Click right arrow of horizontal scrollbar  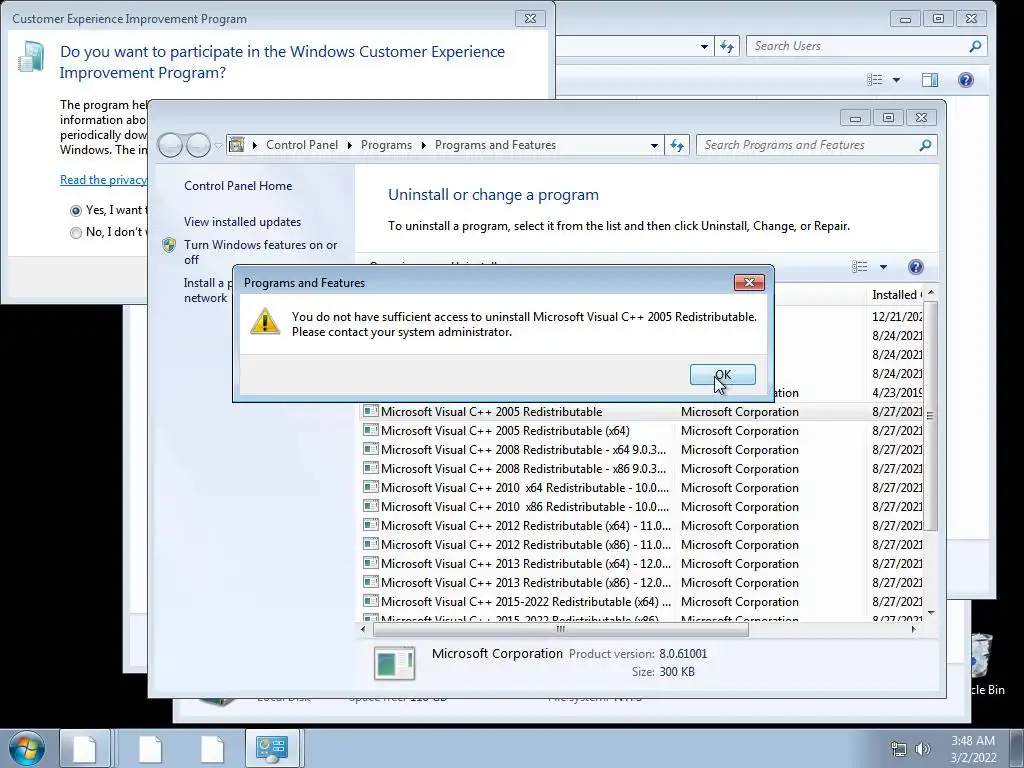(x=913, y=630)
